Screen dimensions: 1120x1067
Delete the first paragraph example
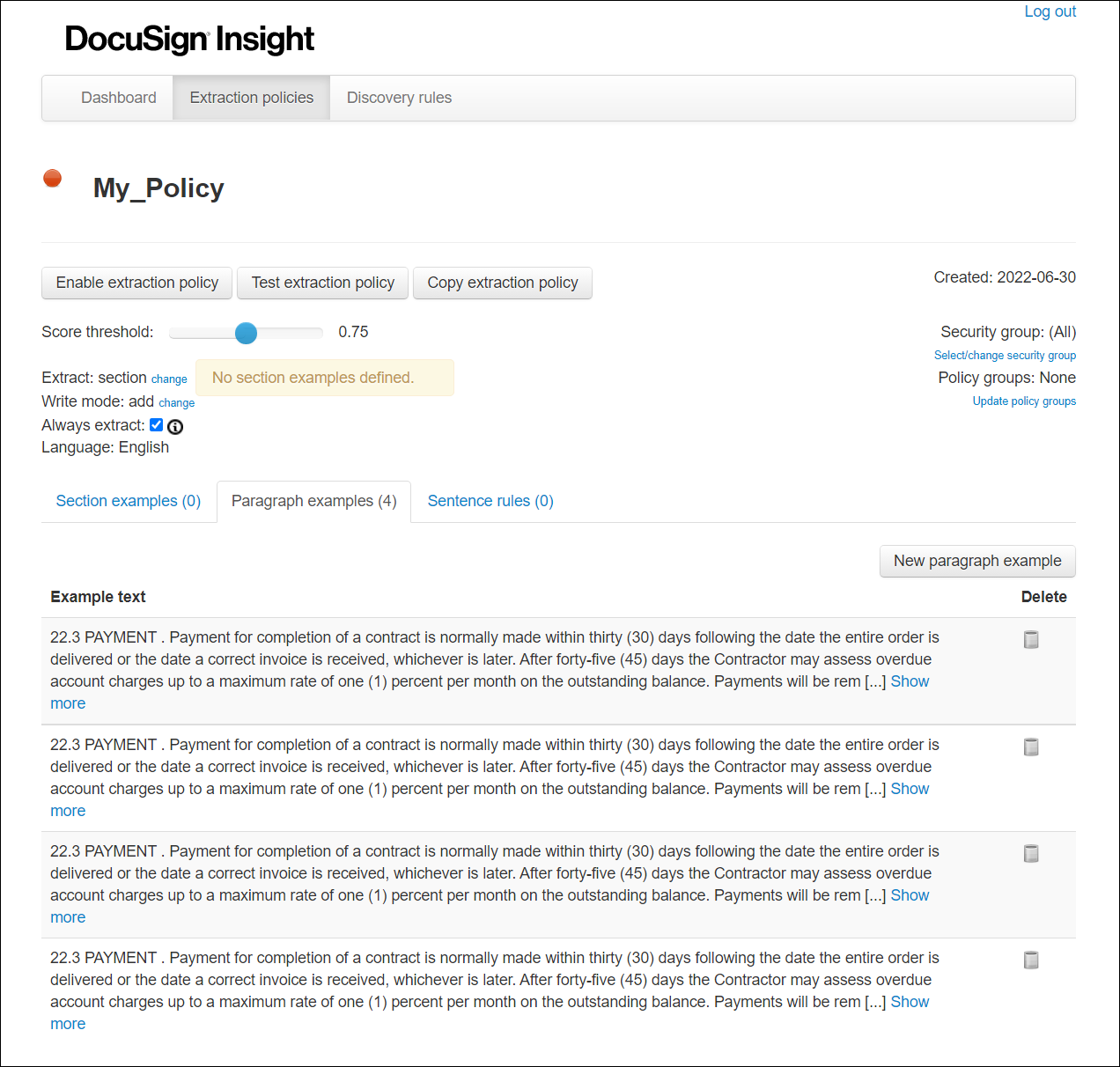pos(1031,640)
